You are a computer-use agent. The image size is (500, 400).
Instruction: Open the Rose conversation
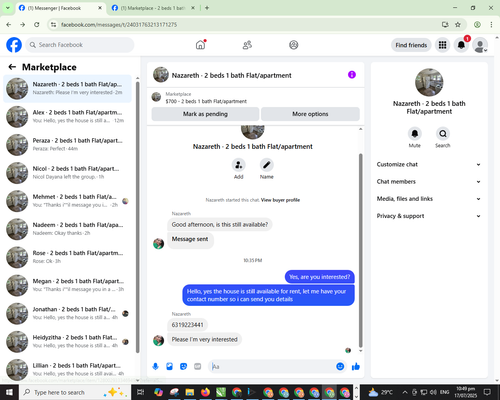point(67,257)
